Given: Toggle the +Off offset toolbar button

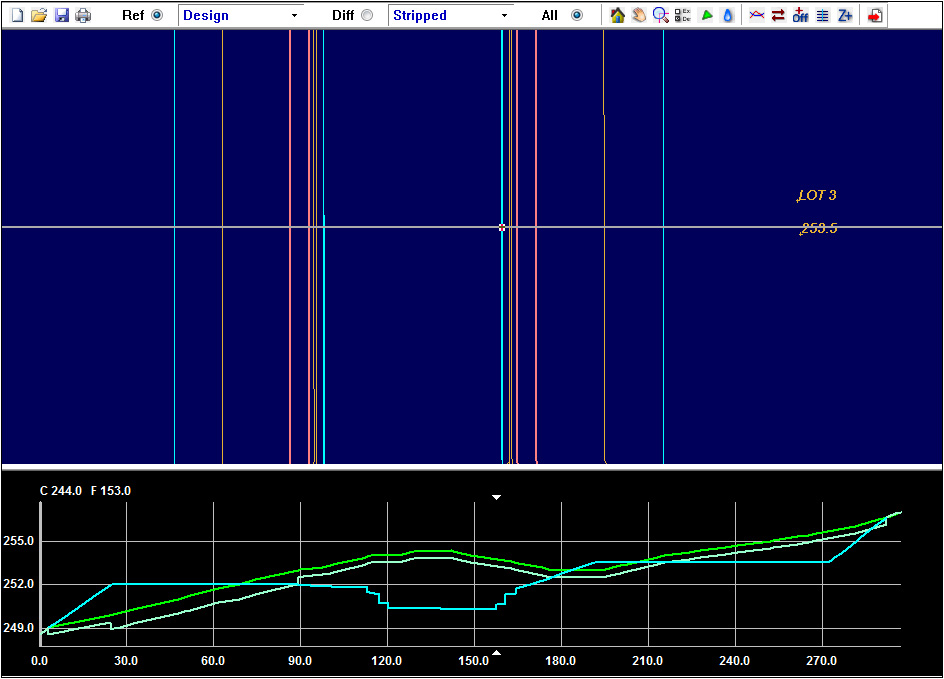Looking at the screenshot, I should point(800,15).
